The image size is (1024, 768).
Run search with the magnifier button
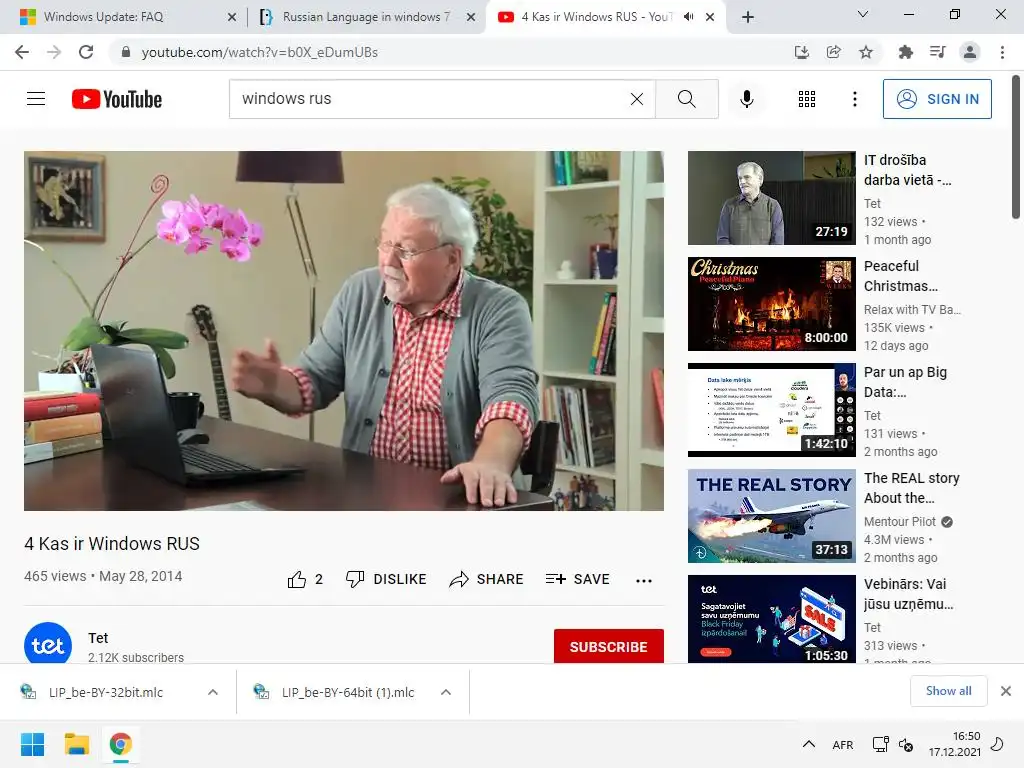tap(686, 99)
